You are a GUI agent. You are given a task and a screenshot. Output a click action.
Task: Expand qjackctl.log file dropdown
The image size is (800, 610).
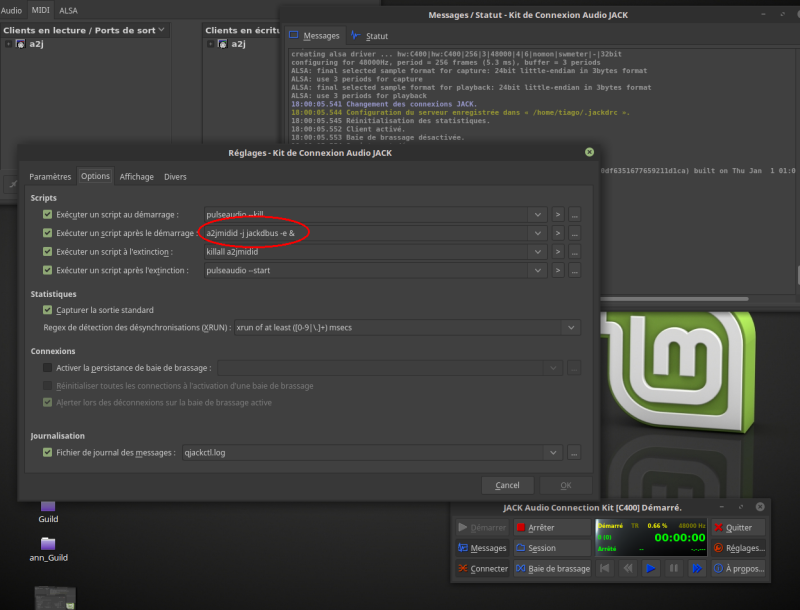click(553, 452)
